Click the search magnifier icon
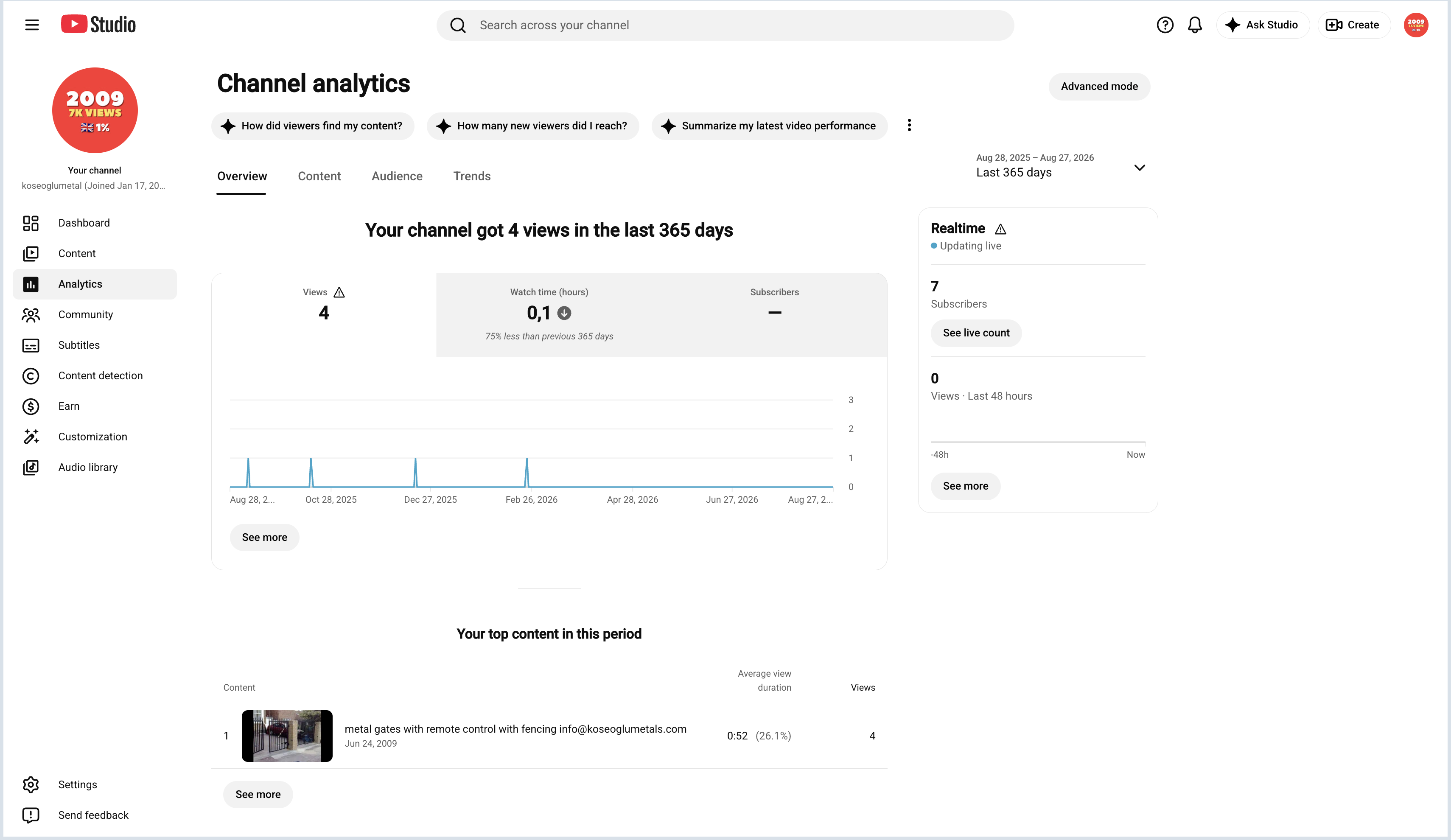Image resolution: width=1451 pixels, height=840 pixels. (458, 25)
